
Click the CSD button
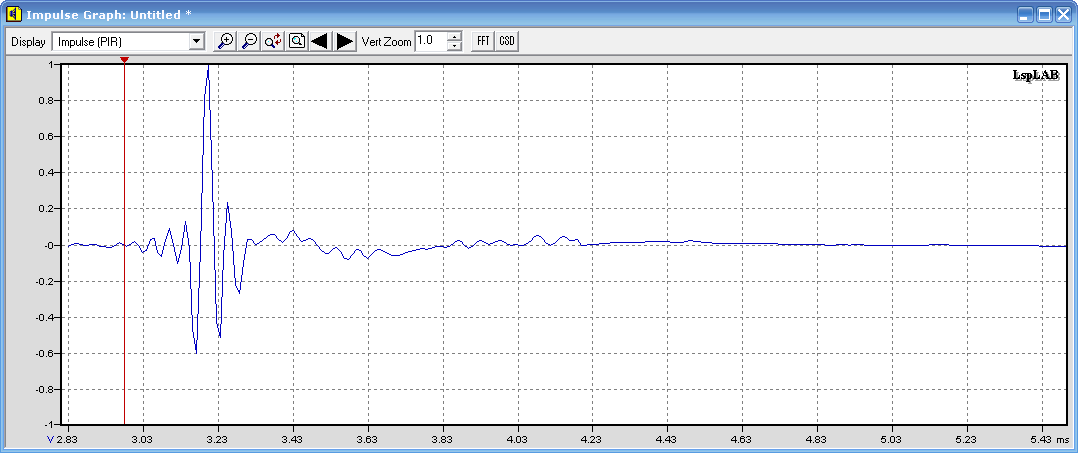point(507,41)
